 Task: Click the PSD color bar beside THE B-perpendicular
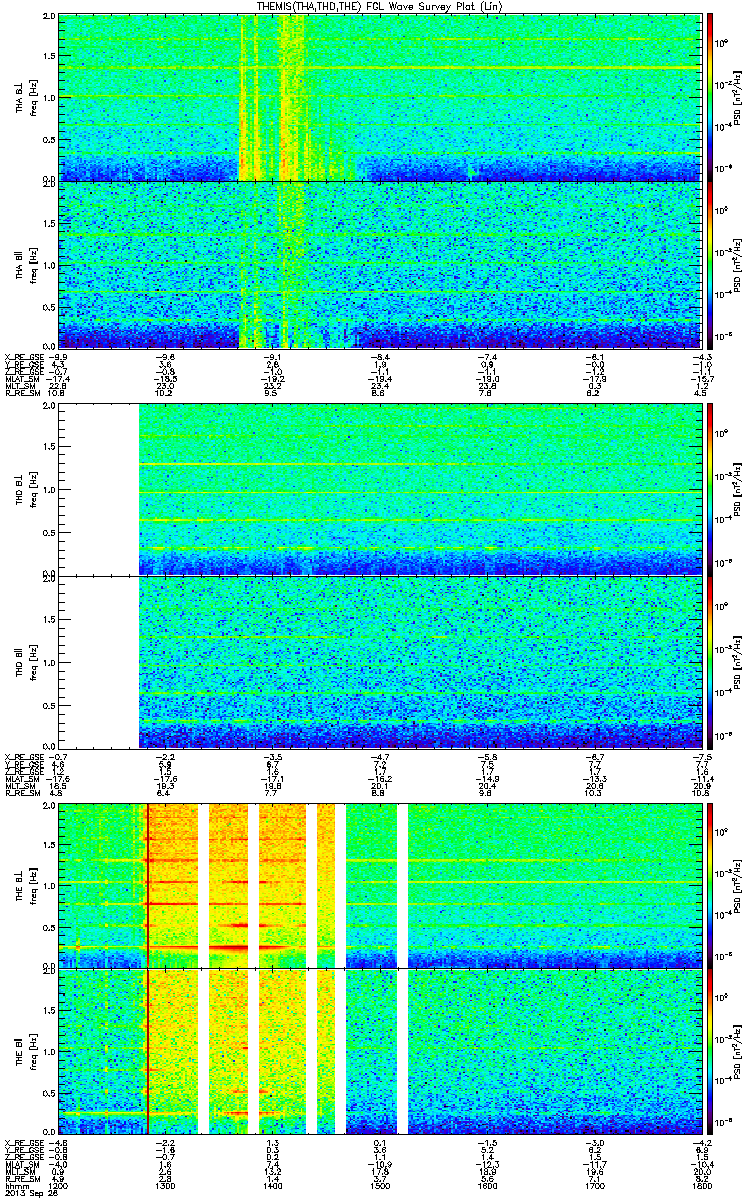point(710,885)
